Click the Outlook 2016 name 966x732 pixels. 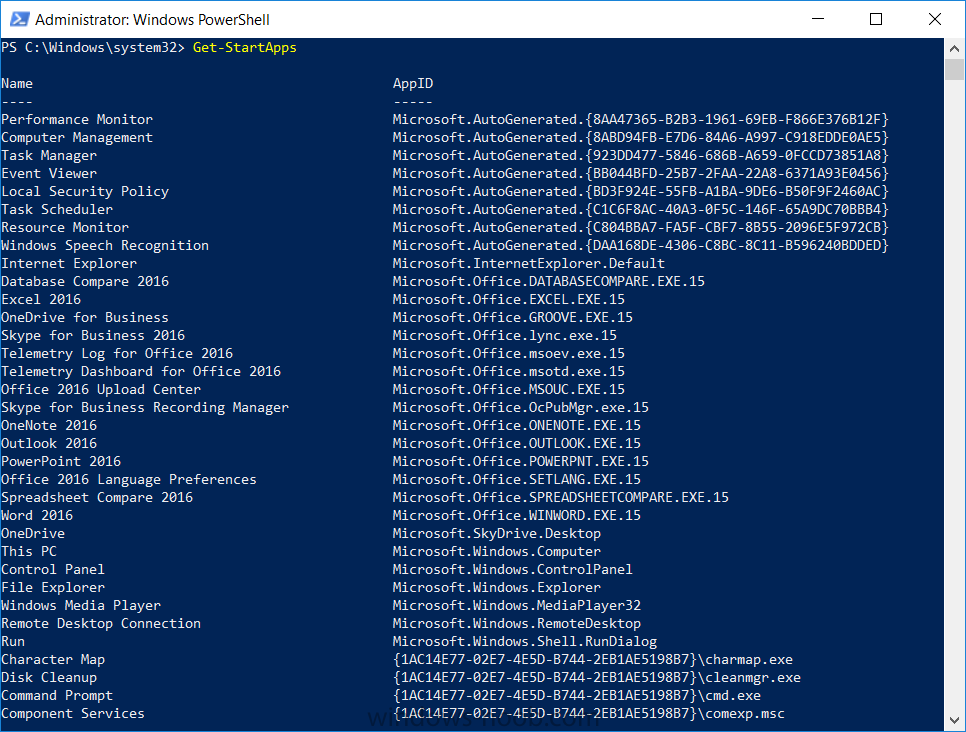(49, 443)
